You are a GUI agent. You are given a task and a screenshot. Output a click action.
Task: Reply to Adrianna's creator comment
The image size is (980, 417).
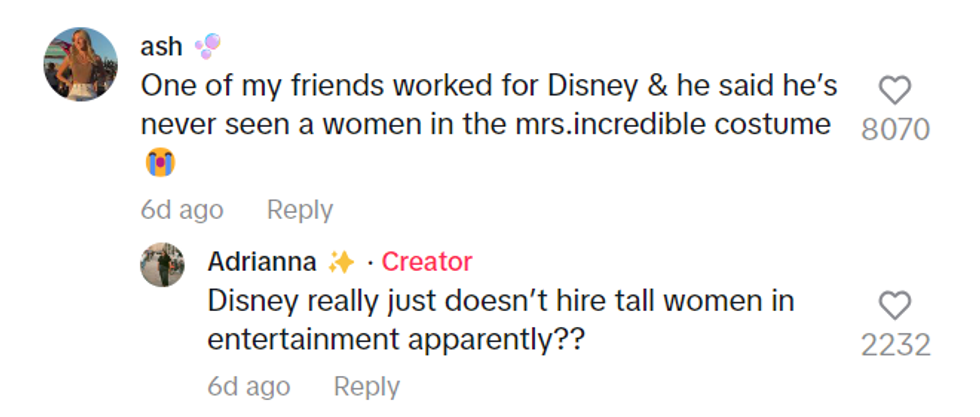pyautogui.click(x=366, y=386)
